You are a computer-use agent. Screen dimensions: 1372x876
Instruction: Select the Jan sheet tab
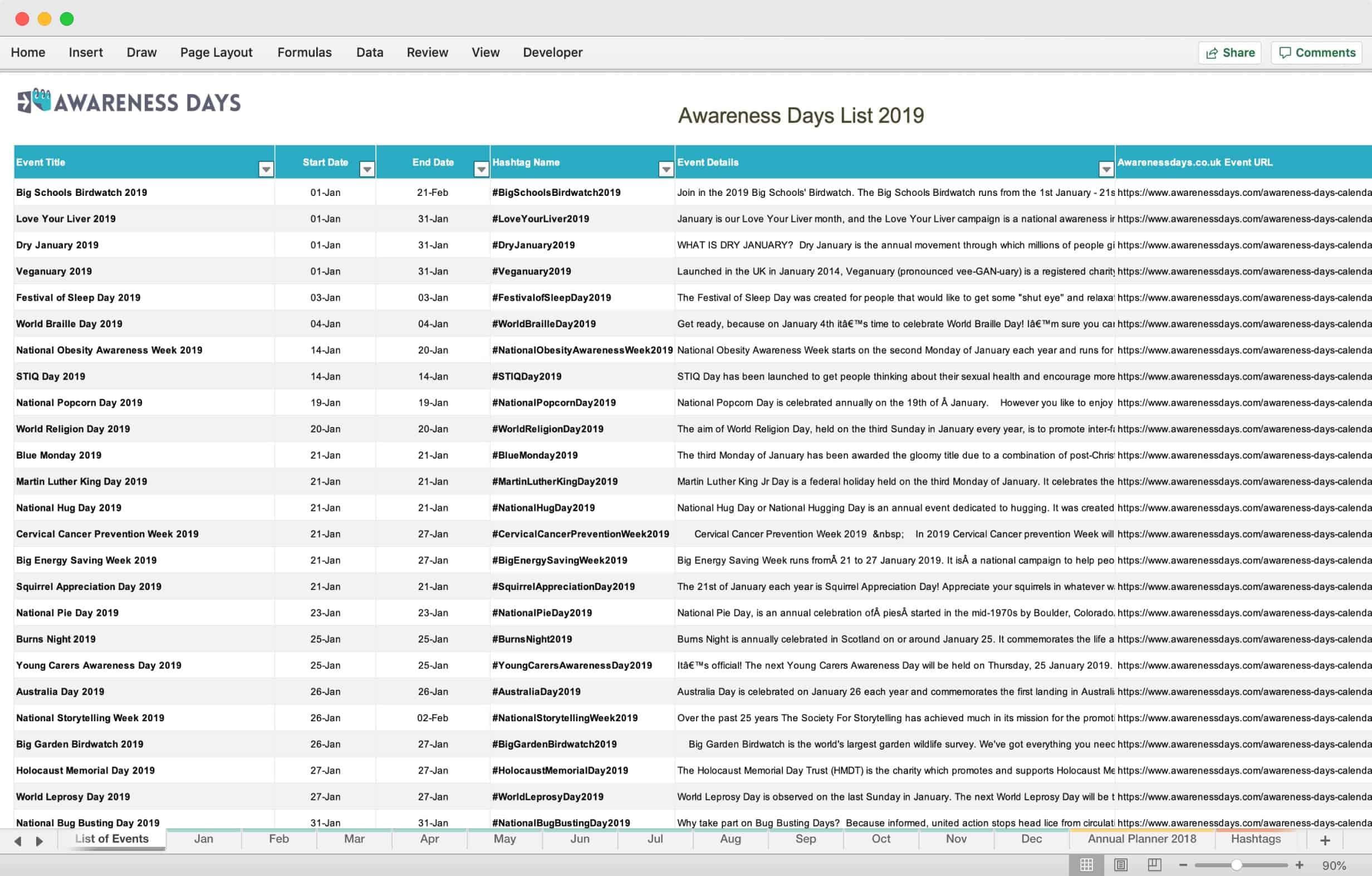click(x=203, y=838)
